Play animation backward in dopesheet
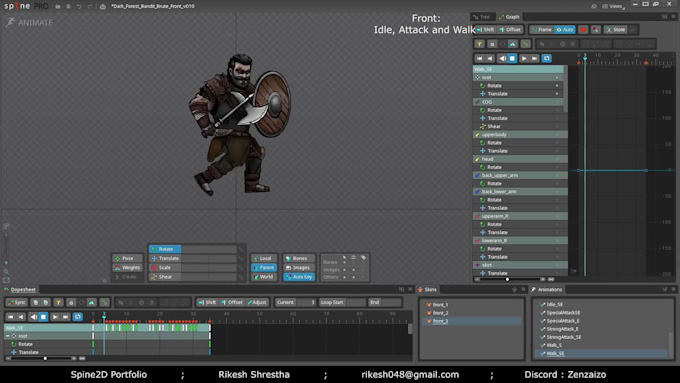 pyautogui.click(x=33, y=317)
